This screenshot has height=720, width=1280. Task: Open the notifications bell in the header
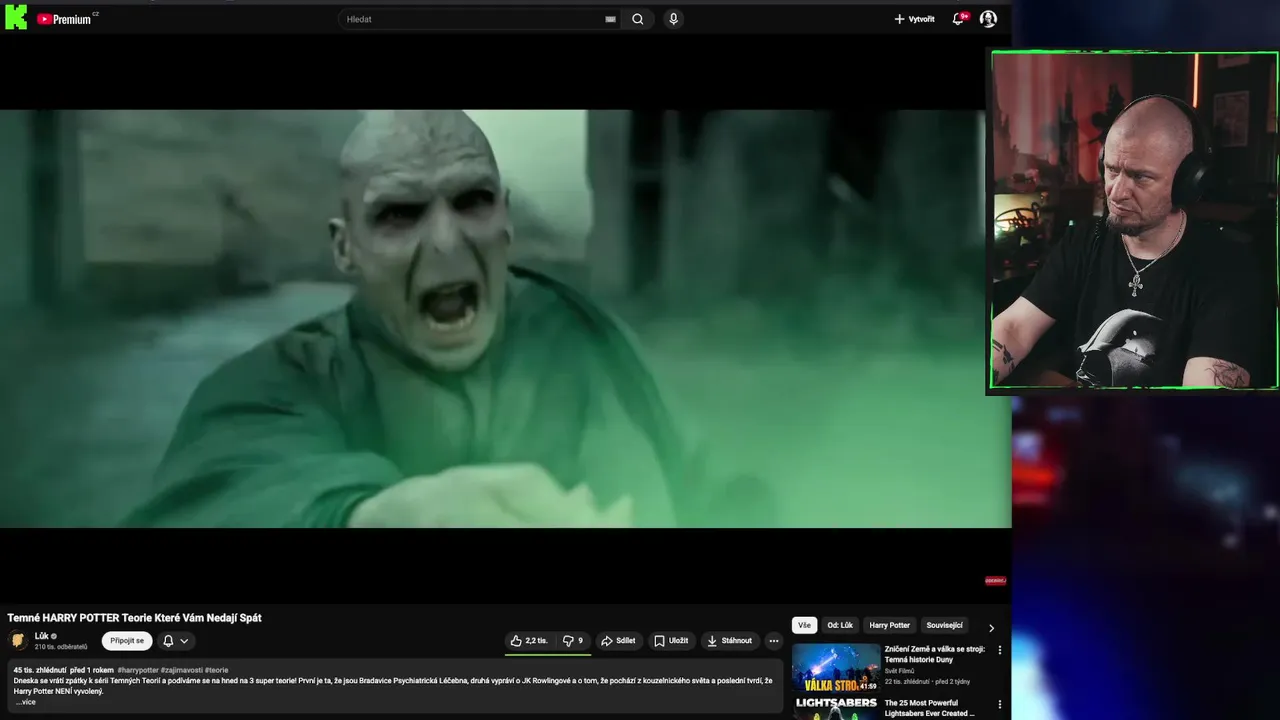(x=958, y=19)
